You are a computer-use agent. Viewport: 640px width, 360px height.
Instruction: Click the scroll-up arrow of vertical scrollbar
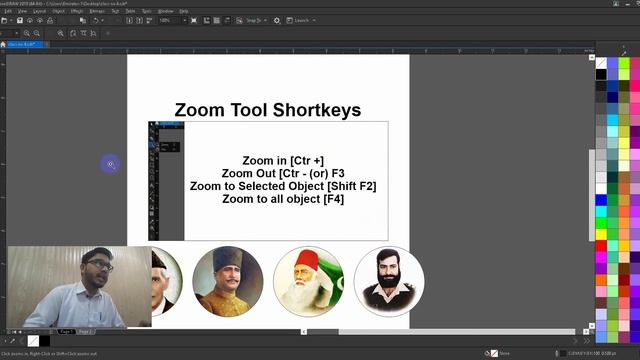[x=592, y=58]
